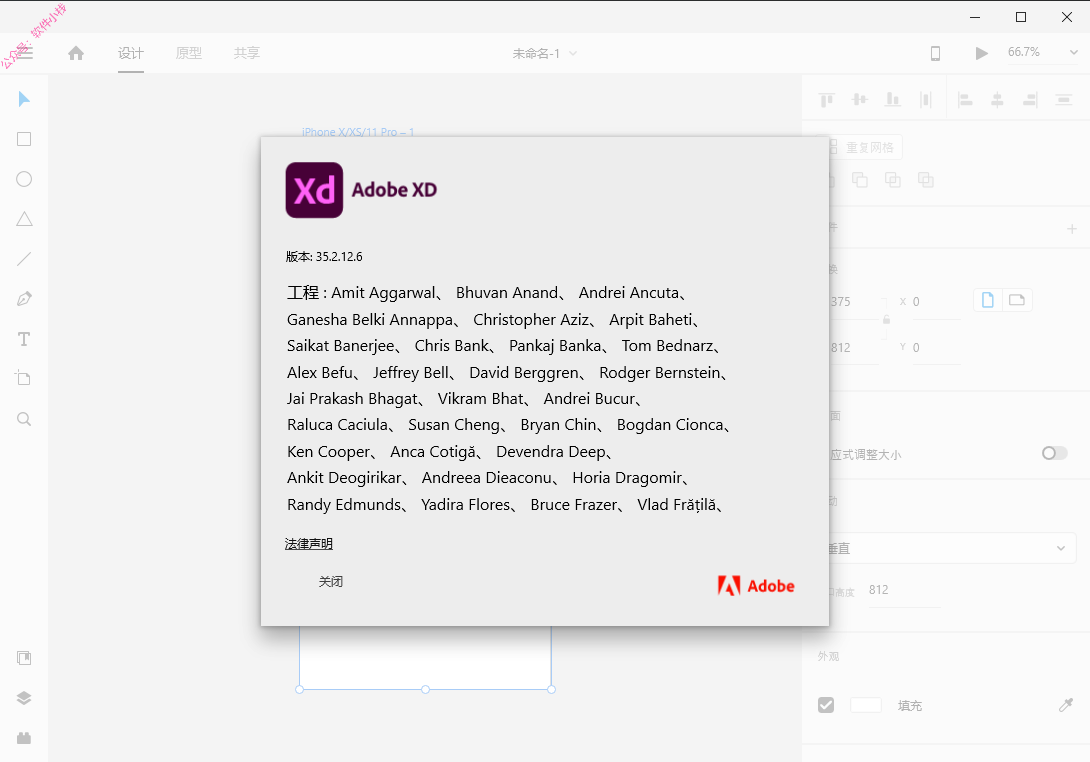The height and width of the screenshot is (762, 1090).
Task: Click the subtract boolean operation icon
Action: pyautogui.click(x=860, y=180)
